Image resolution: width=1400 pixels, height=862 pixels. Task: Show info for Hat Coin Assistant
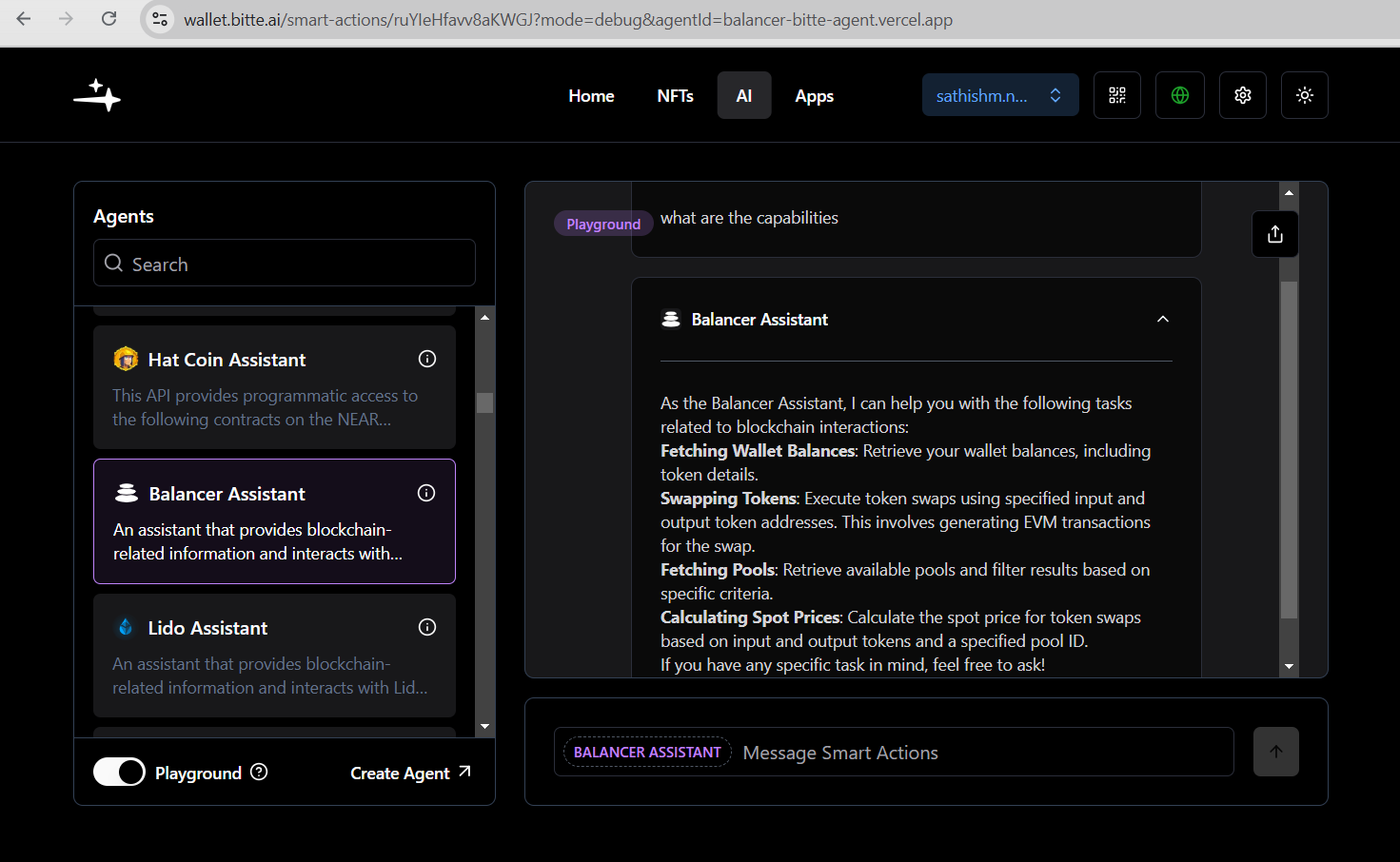click(427, 359)
